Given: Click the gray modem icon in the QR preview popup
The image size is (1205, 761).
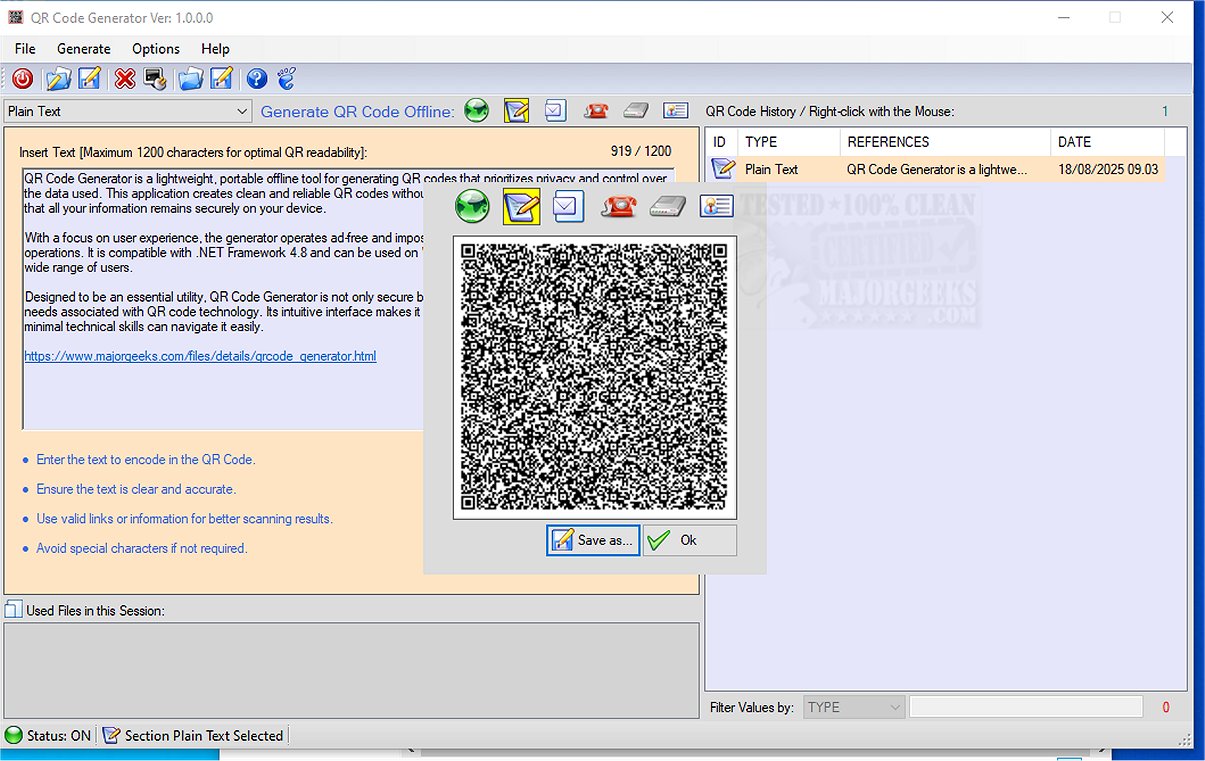Looking at the screenshot, I should point(667,206).
